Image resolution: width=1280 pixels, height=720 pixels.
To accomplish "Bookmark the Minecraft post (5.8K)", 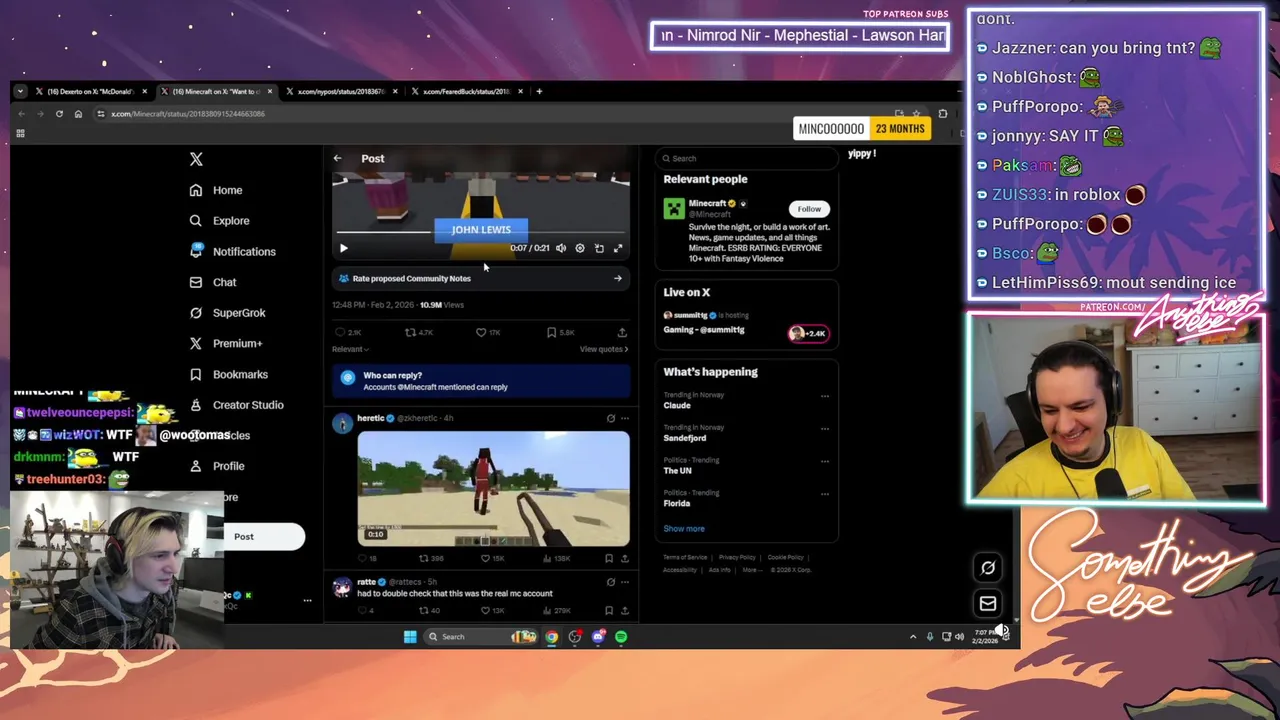I will (x=560, y=332).
